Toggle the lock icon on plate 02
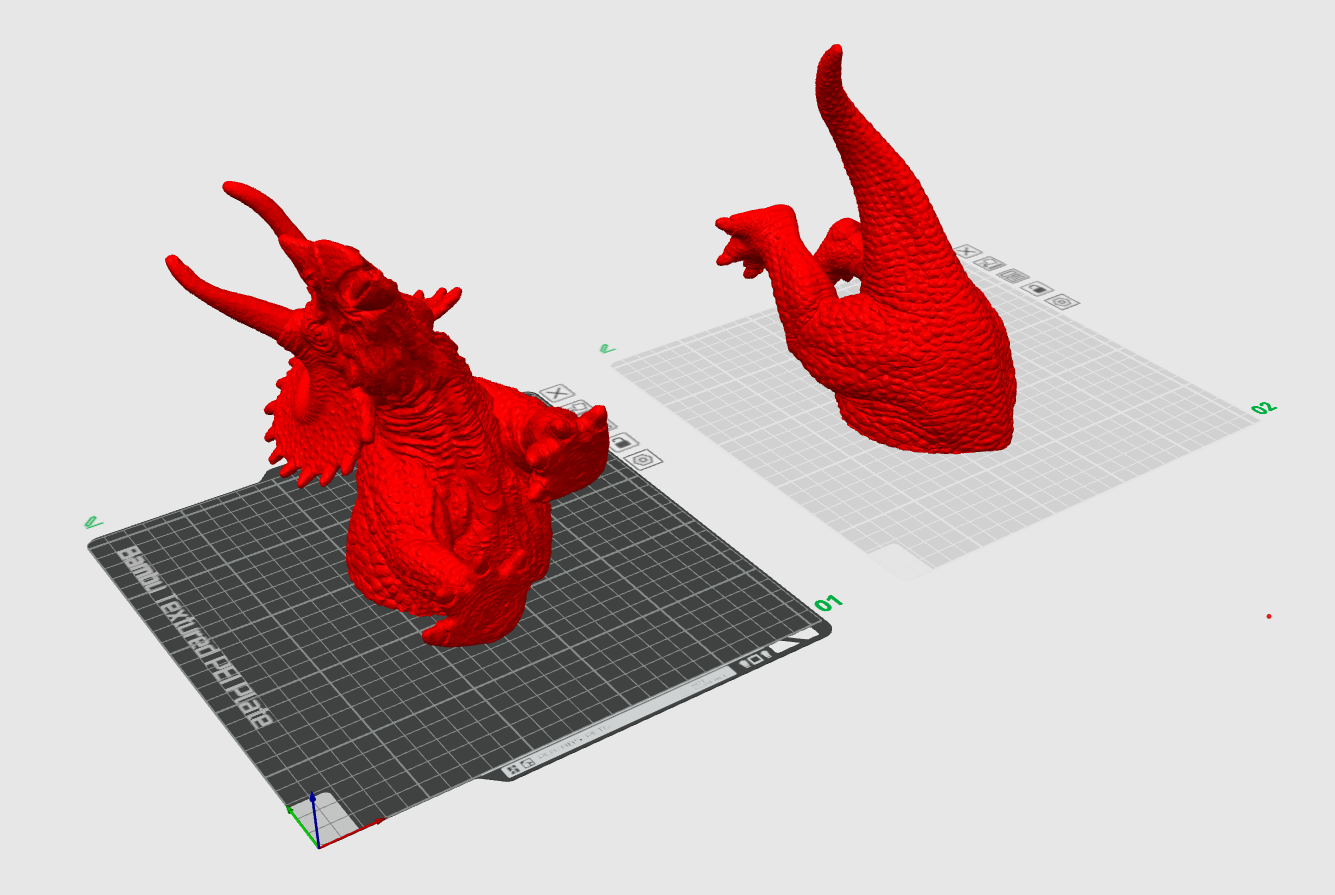 1039,288
